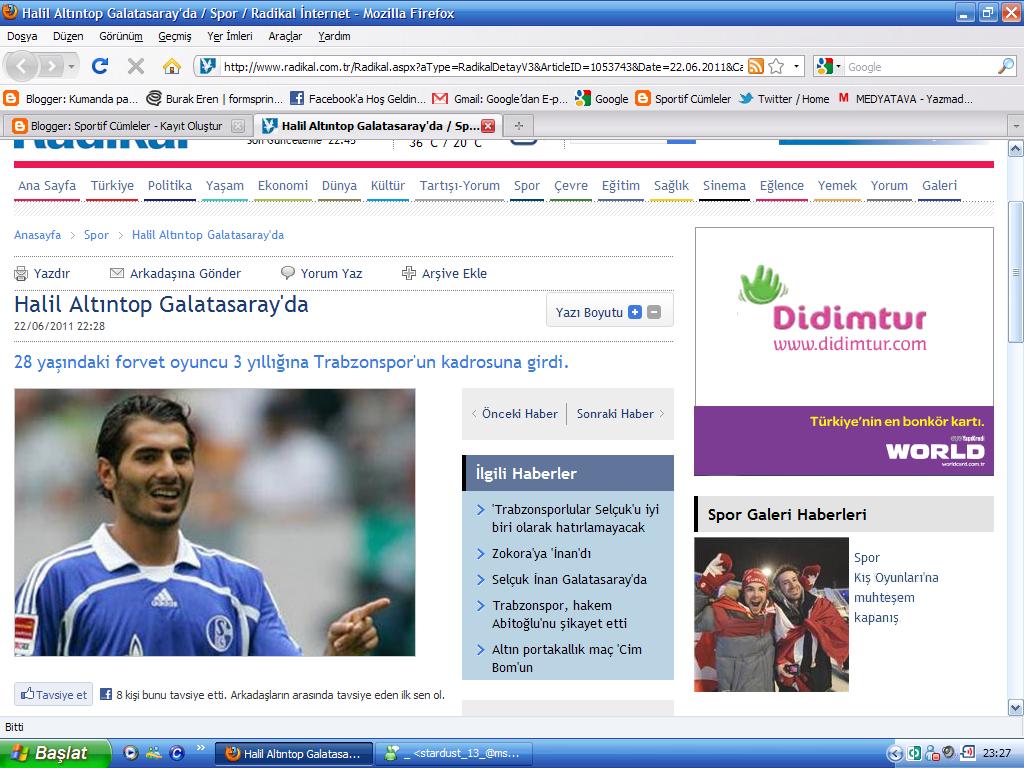Open the Sinema section link
Screen dimensions: 1024x768
724,185
